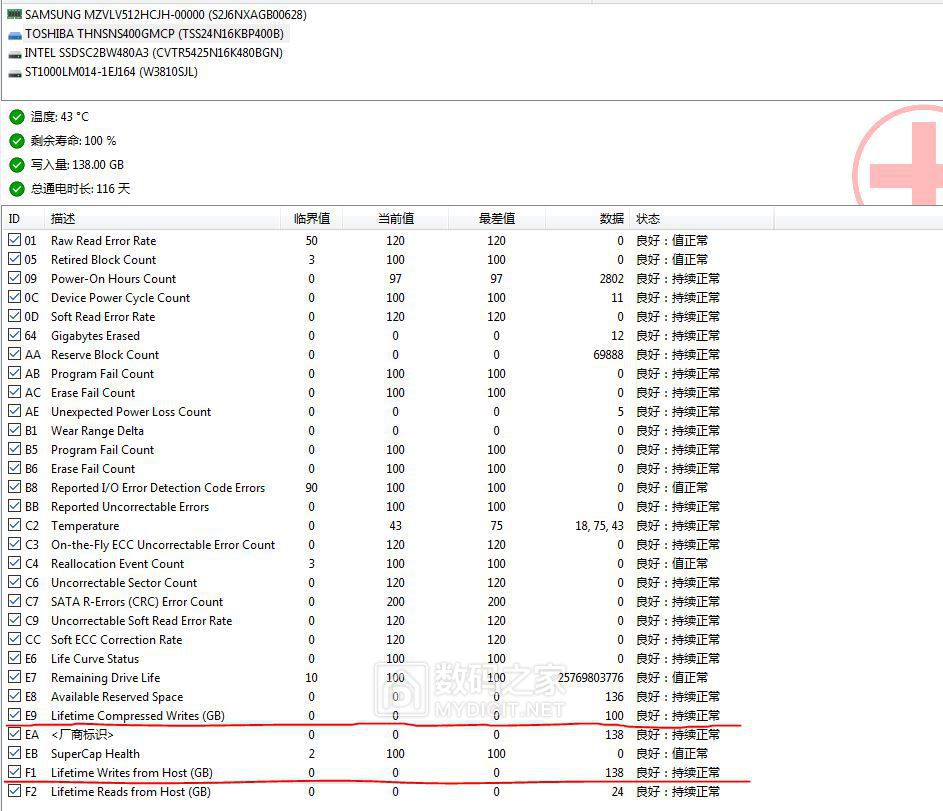Toggle checkbox for C2 Temperature
The height and width of the screenshot is (811, 943).
14,525
